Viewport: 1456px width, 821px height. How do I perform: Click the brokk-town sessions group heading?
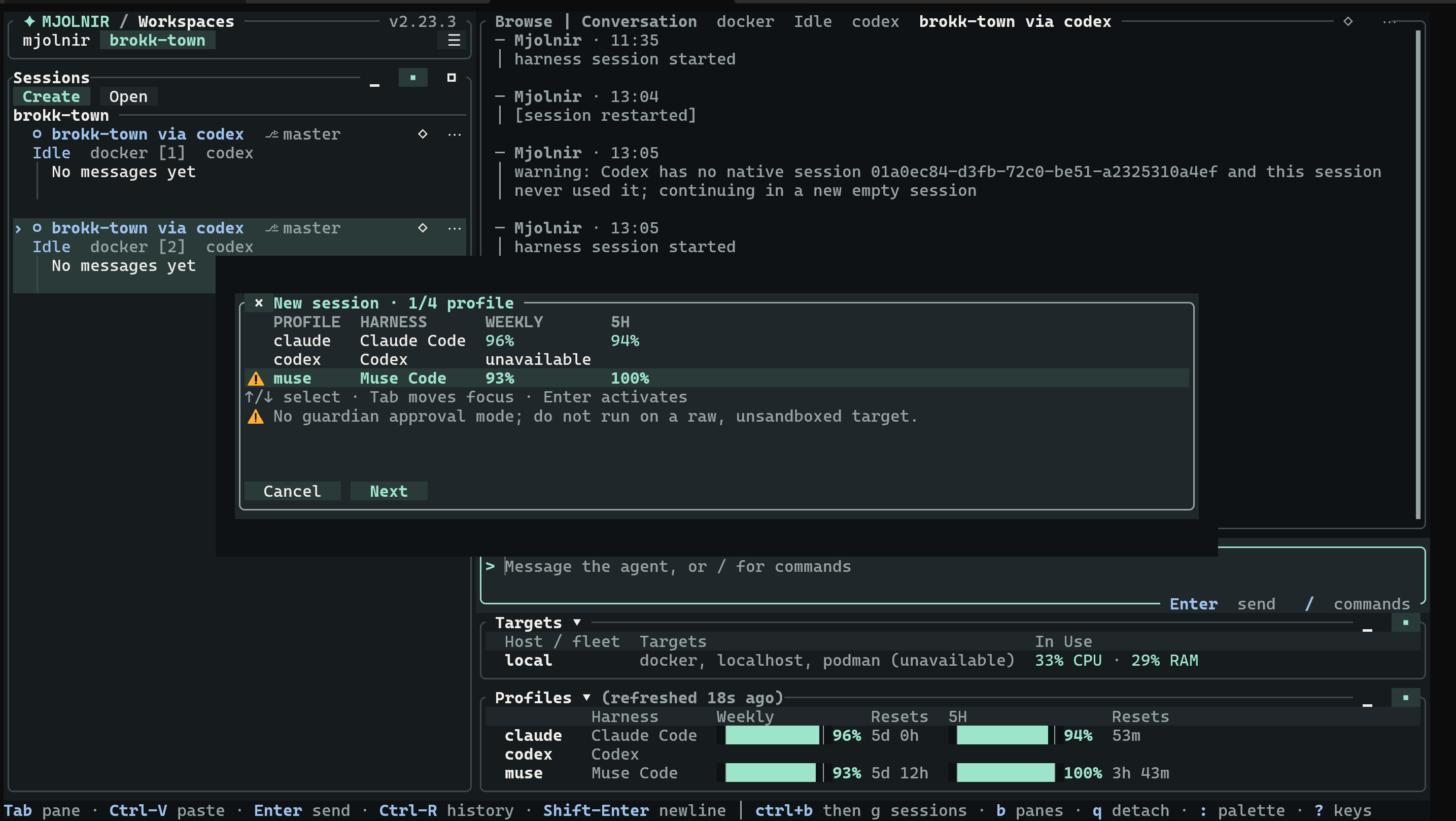tap(61, 115)
